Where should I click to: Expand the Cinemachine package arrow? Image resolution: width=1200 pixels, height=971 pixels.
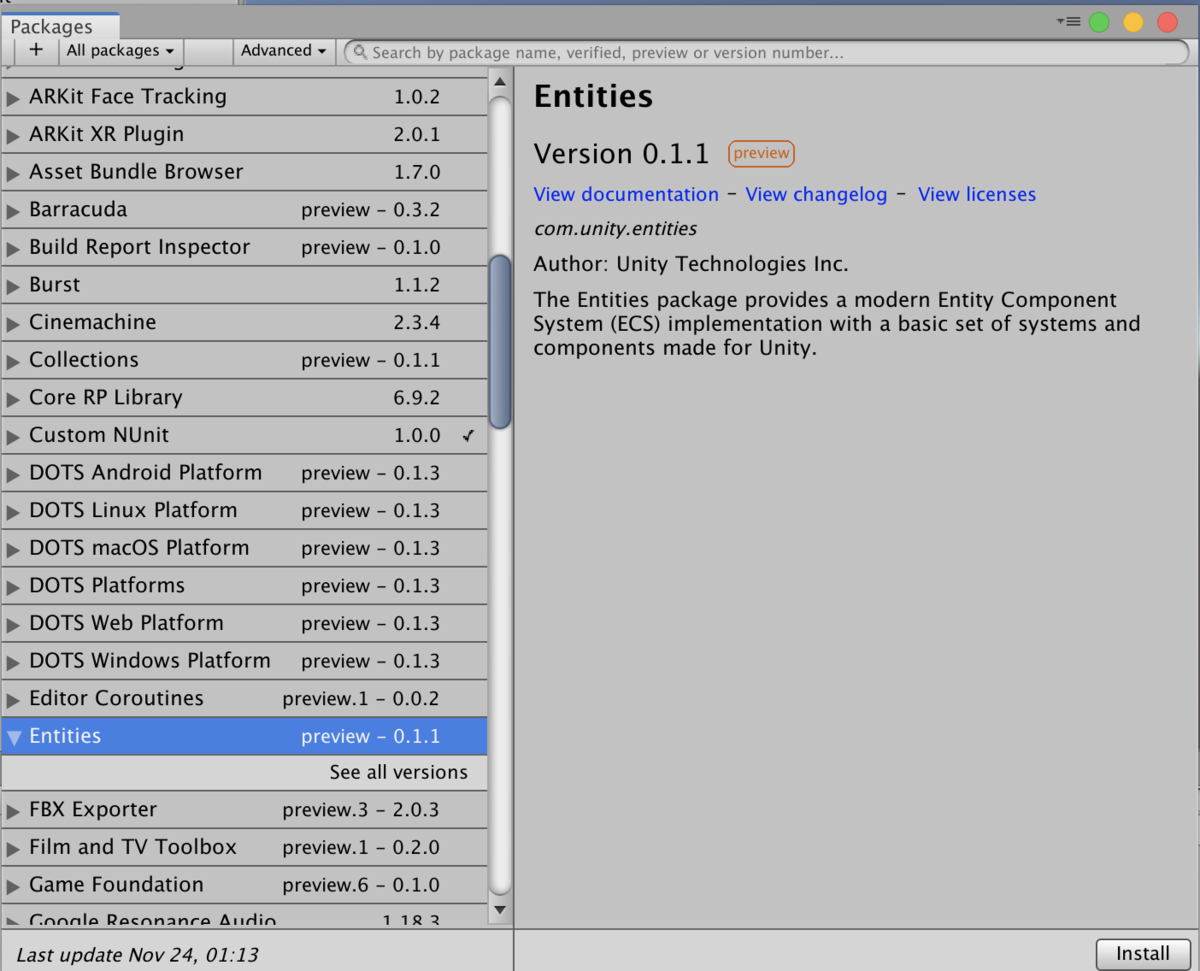(x=13, y=323)
